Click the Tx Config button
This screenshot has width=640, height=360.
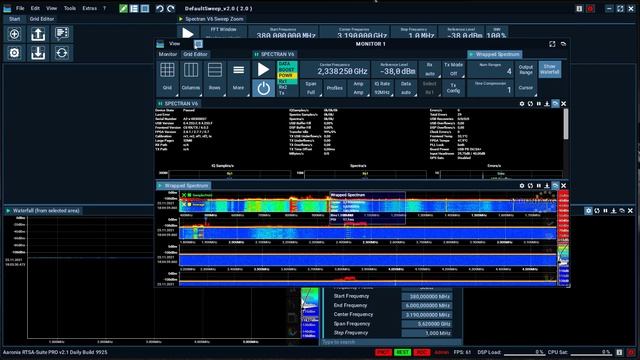coord(453,88)
